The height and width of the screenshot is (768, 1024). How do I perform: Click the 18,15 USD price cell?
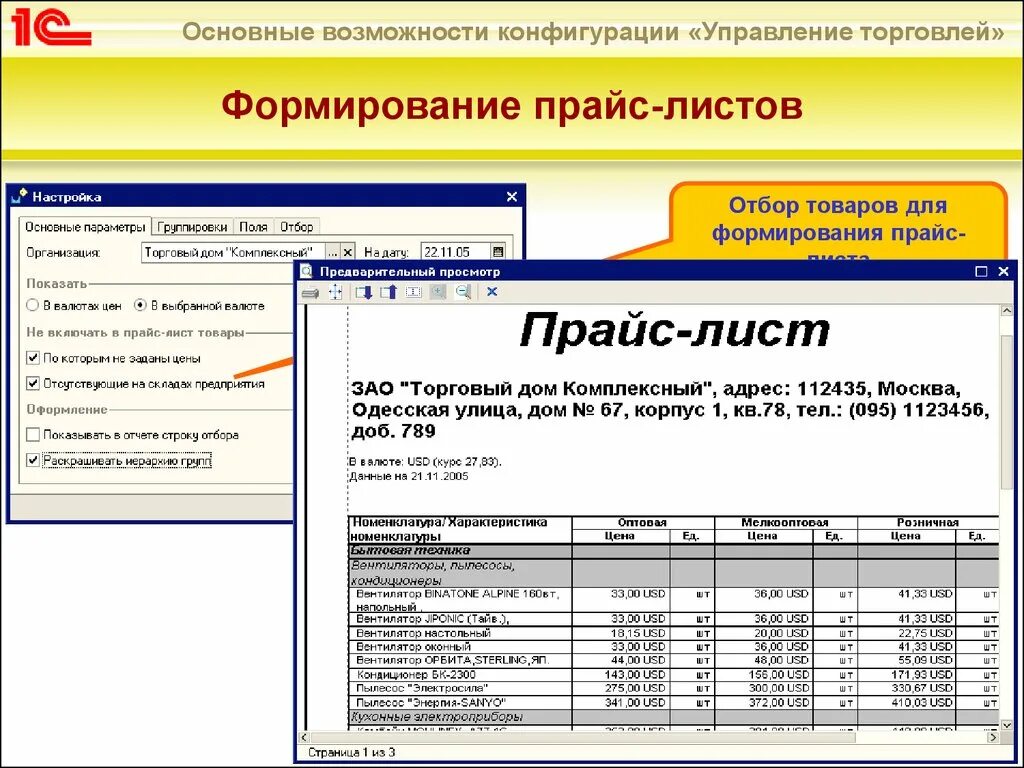[620, 633]
